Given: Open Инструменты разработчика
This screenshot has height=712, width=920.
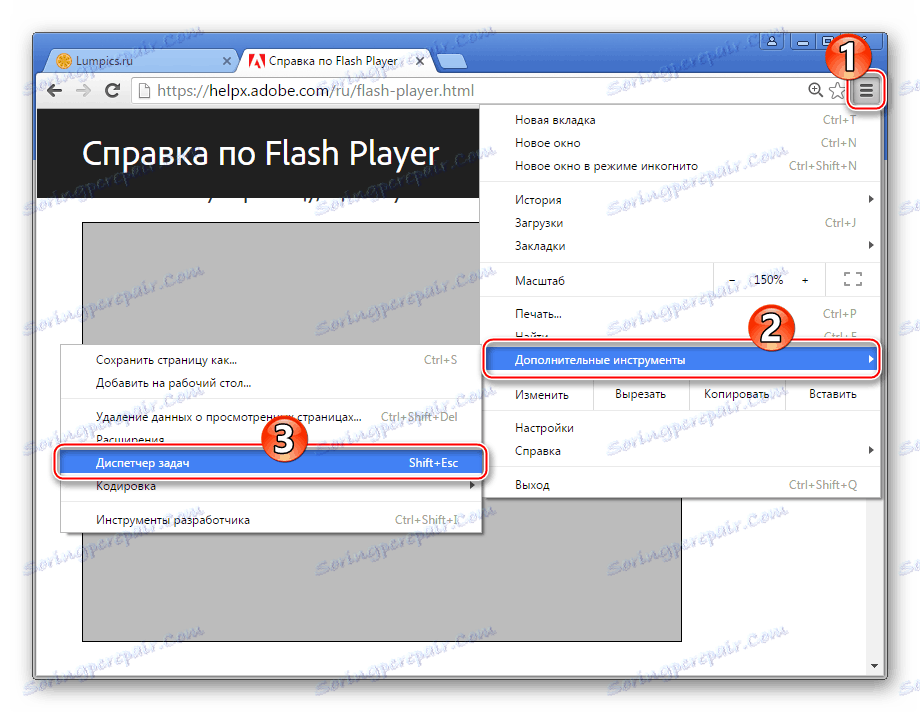Looking at the screenshot, I should [x=271, y=520].
